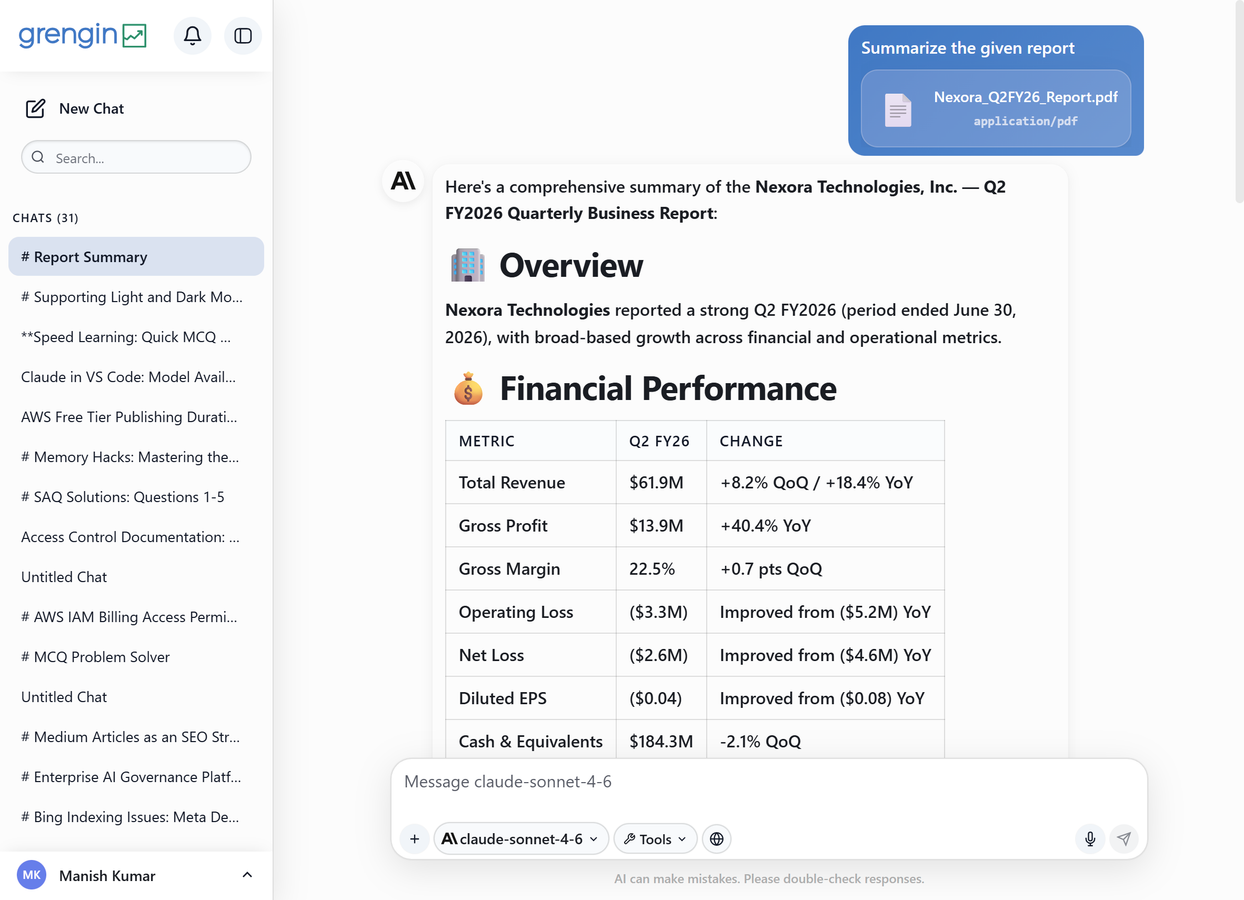Image resolution: width=1244 pixels, height=900 pixels.
Task: Click the MK user avatar
Action: (32, 875)
